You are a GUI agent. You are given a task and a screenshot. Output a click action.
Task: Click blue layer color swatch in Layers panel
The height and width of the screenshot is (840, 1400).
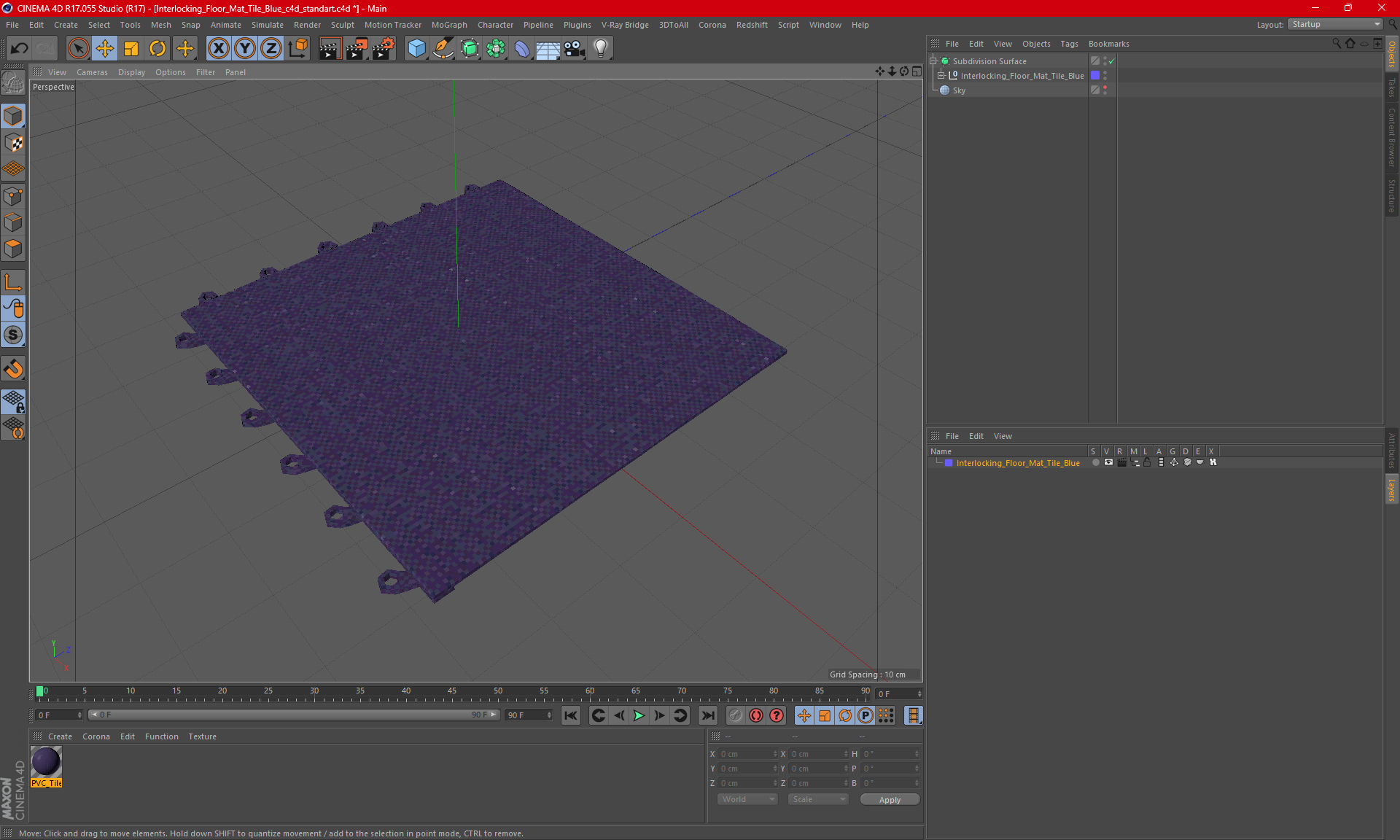pyautogui.click(x=949, y=462)
